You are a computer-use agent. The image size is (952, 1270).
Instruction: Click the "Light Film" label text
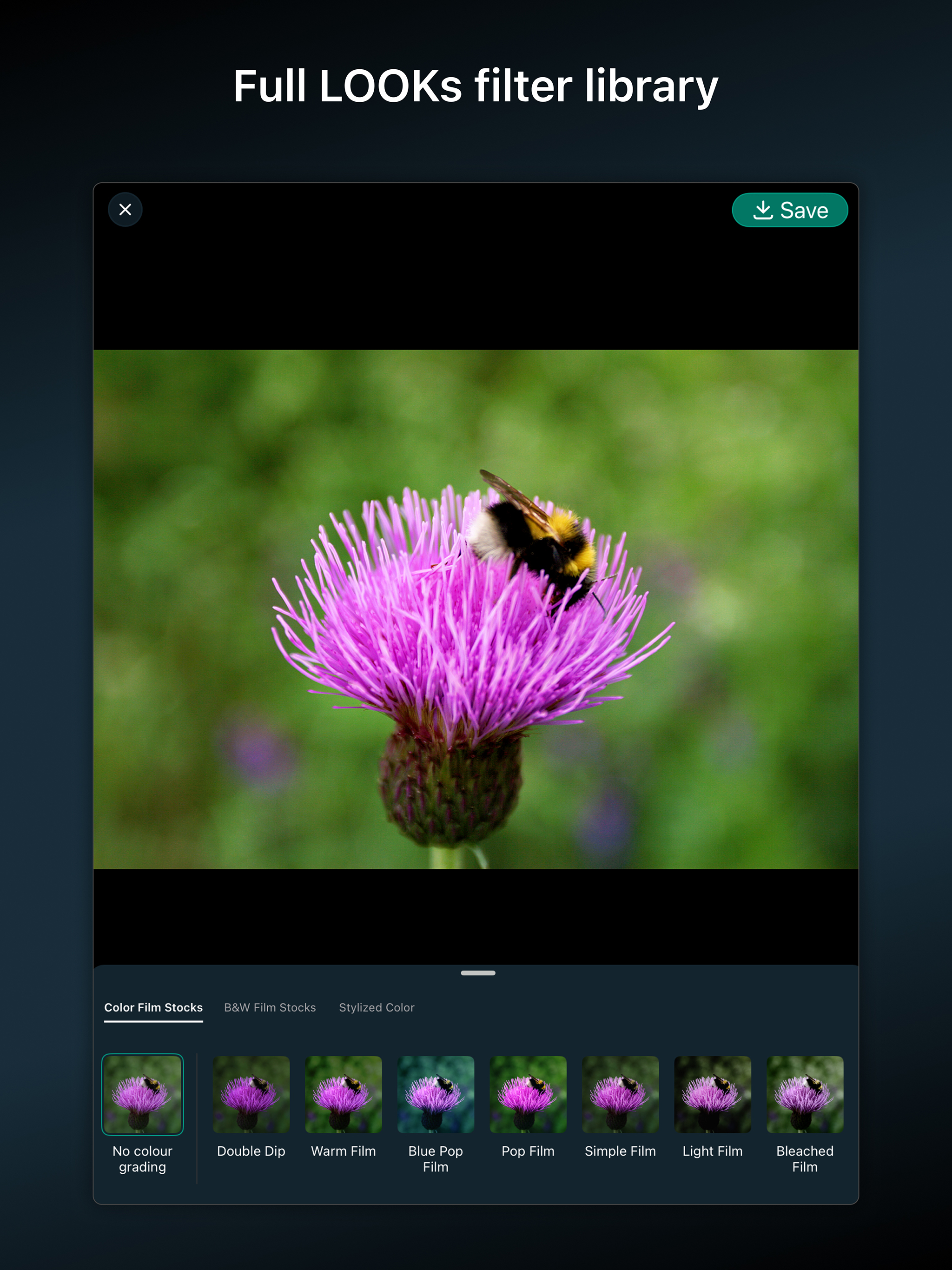(x=713, y=1151)
